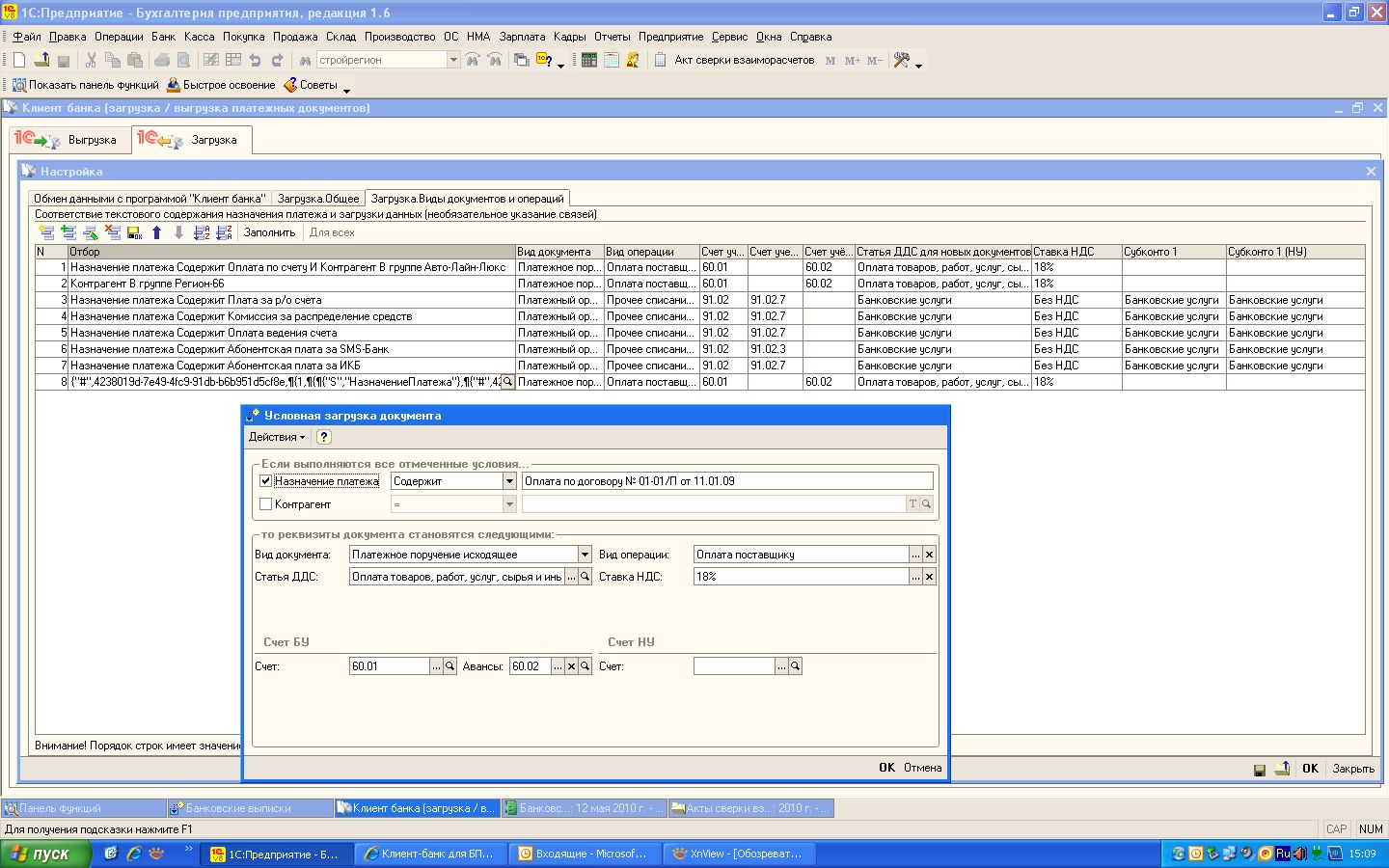
Task: Clear Ставка НДС field with X button
Action: (929, 577)
